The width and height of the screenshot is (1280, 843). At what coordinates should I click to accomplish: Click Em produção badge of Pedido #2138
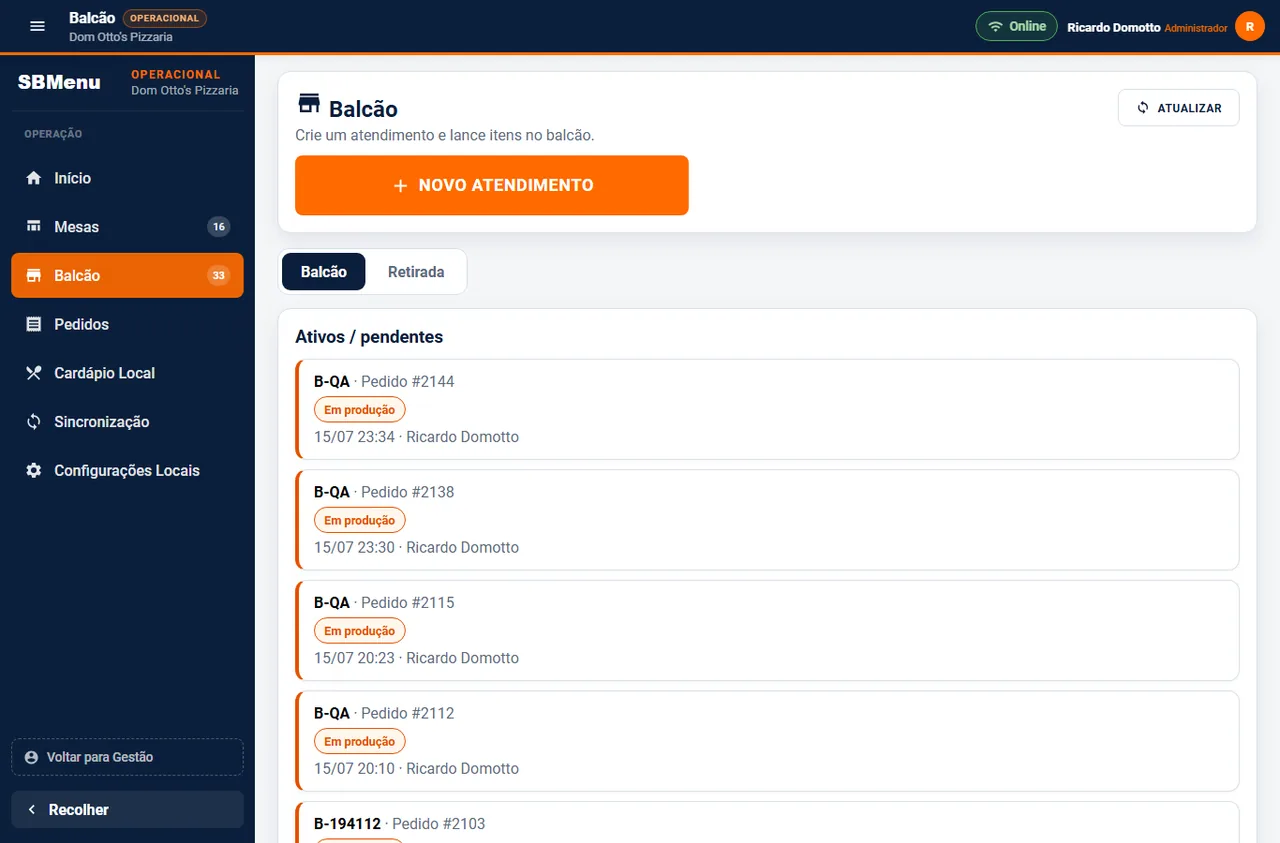pos(360,520)
